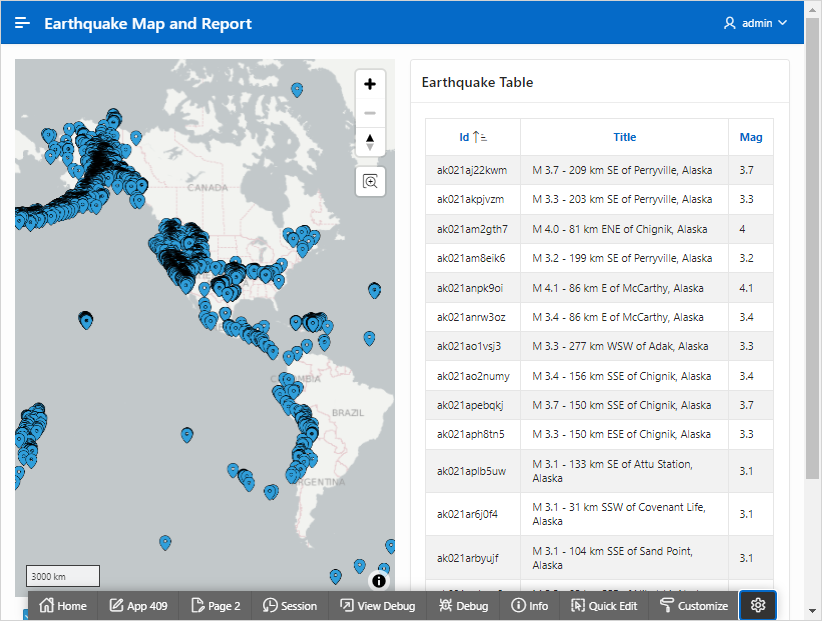822x621 pixels.
Task: Show map attribution info icon
Action: pyautogui.click(x=379, y=580)
